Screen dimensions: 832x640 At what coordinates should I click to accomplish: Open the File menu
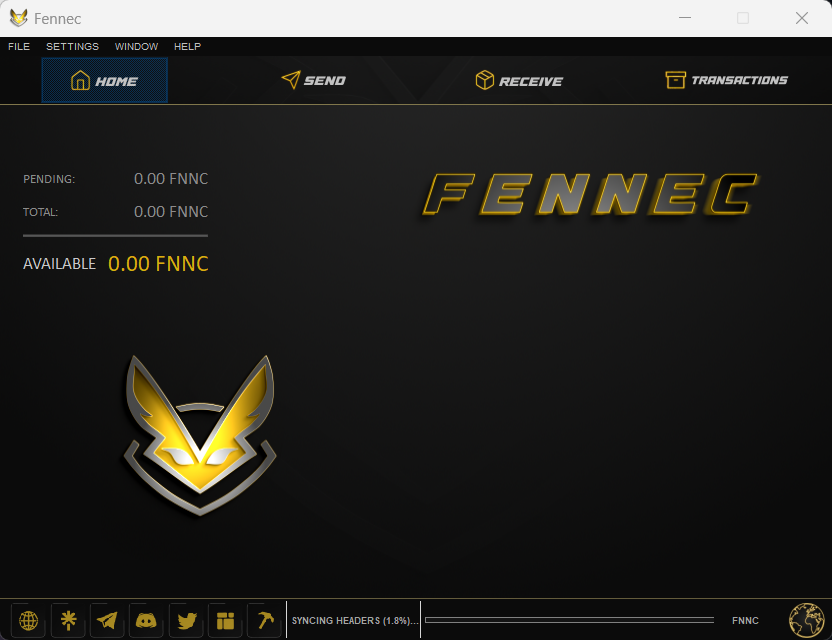(18, 46)
